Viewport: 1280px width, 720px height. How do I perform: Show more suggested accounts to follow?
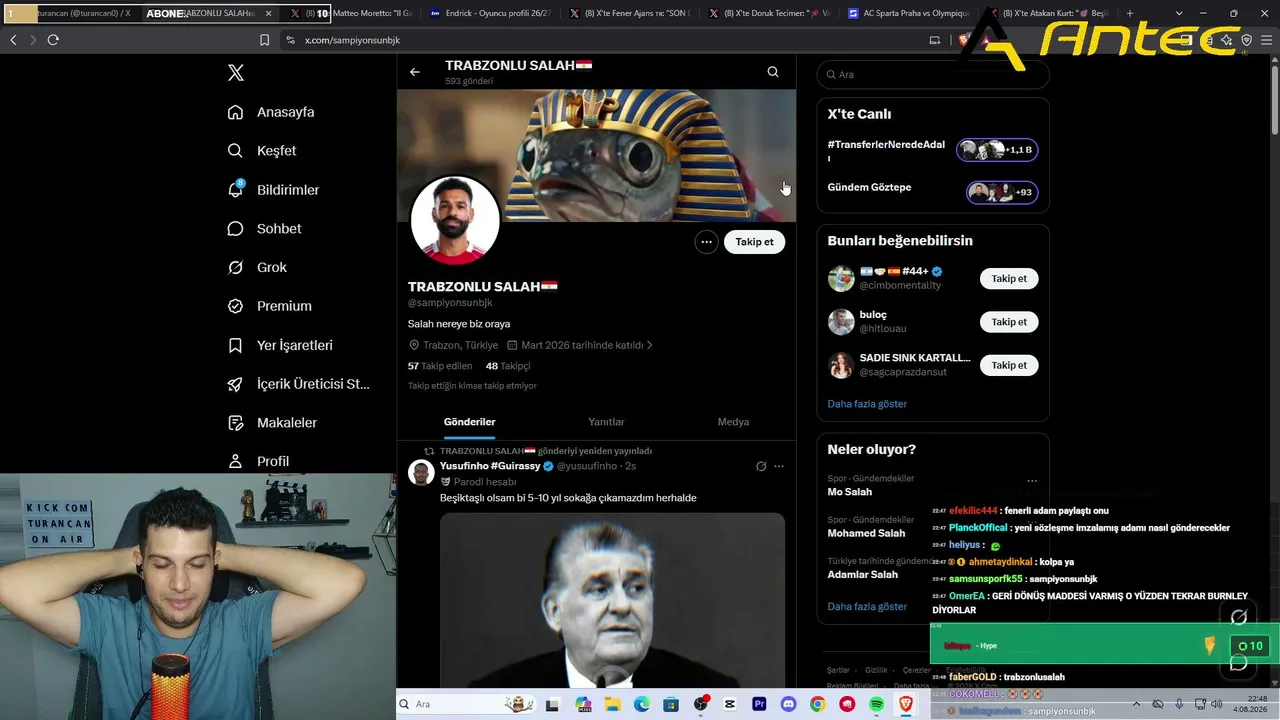(x=867, y=404)
